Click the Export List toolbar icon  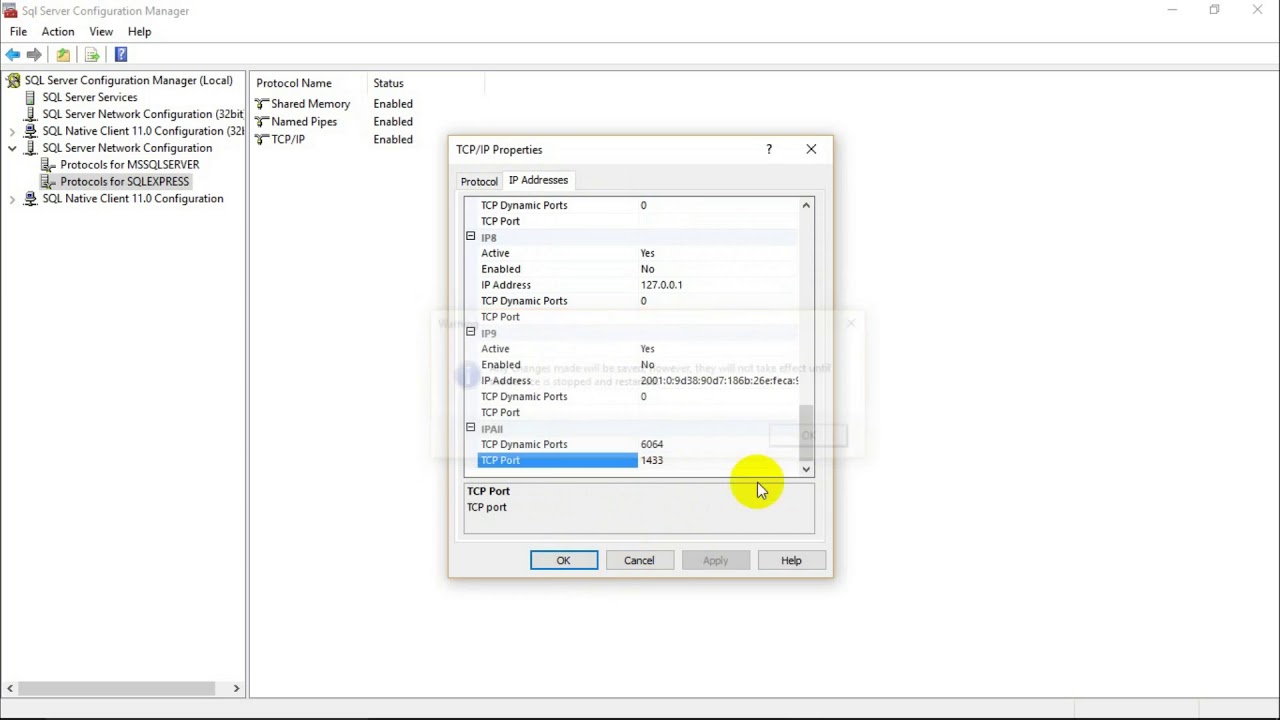[x=92, y=54]
